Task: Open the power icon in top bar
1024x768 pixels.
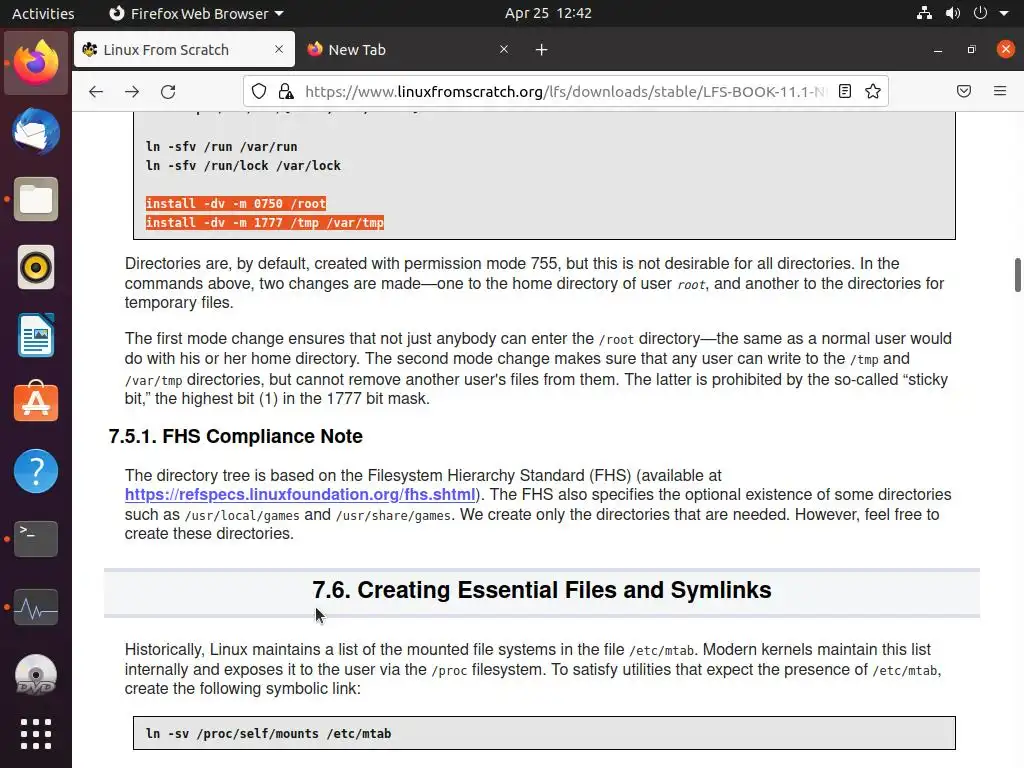Action: (x=980, y=13)
